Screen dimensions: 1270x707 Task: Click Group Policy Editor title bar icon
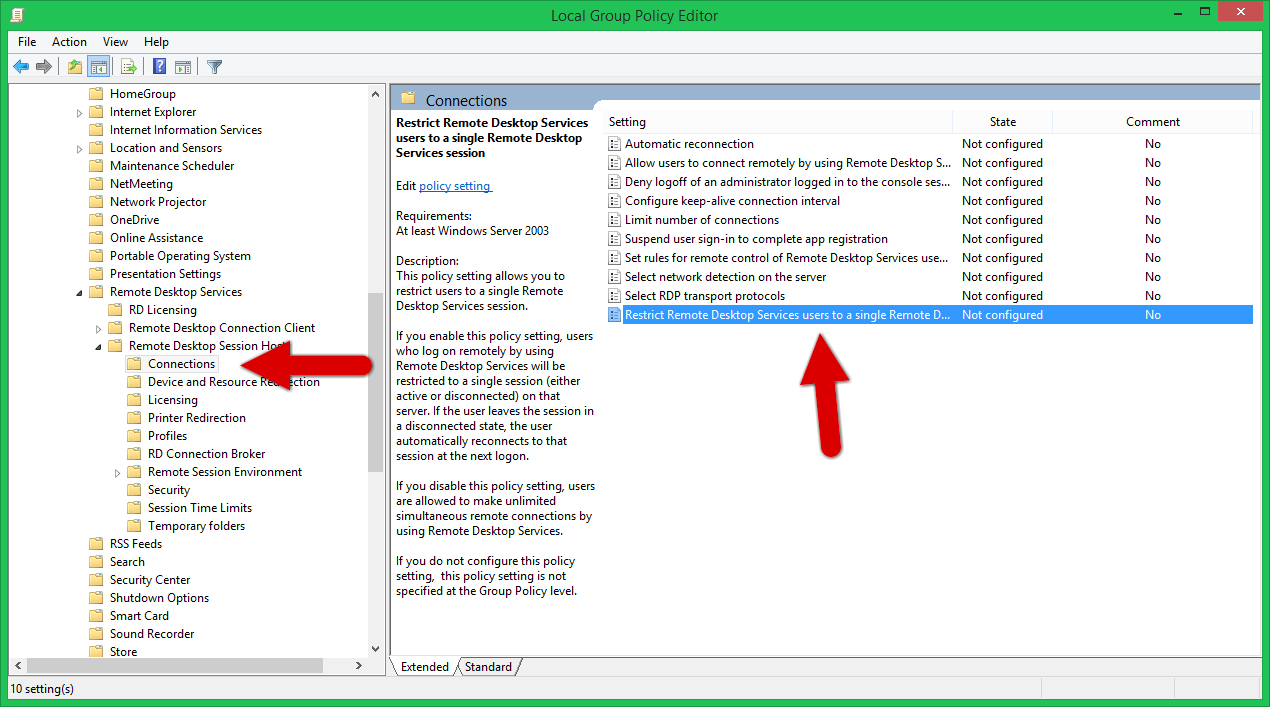(17, 15)
